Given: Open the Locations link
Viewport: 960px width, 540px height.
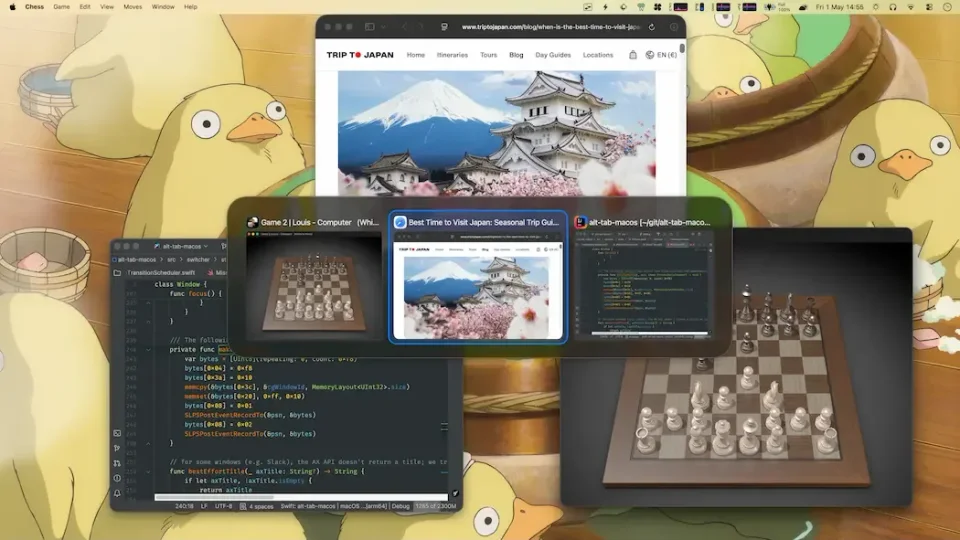Looking at the screenshot, I should point(598,55).
